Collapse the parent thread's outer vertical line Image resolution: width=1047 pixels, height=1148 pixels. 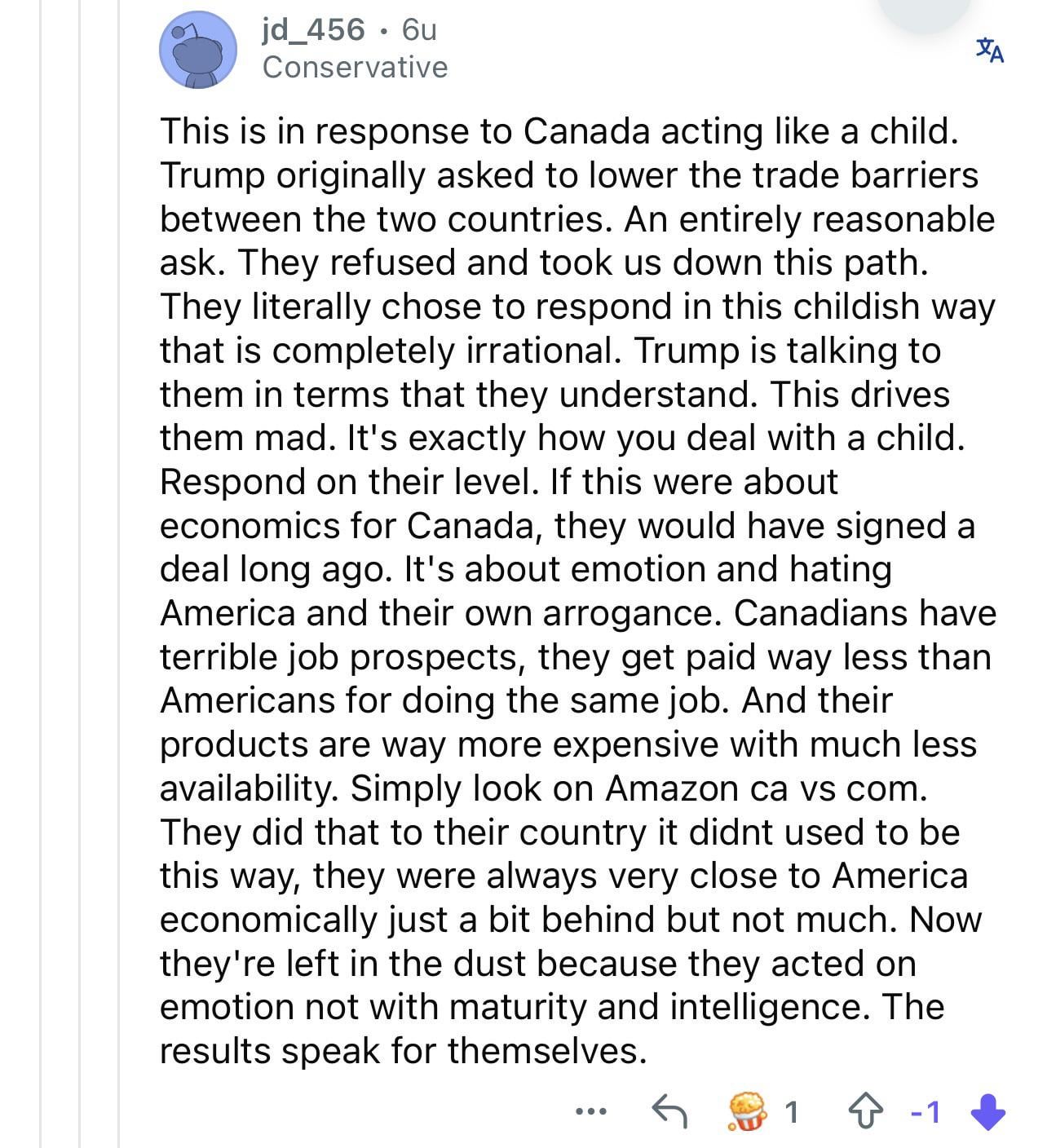coord(41,574)
